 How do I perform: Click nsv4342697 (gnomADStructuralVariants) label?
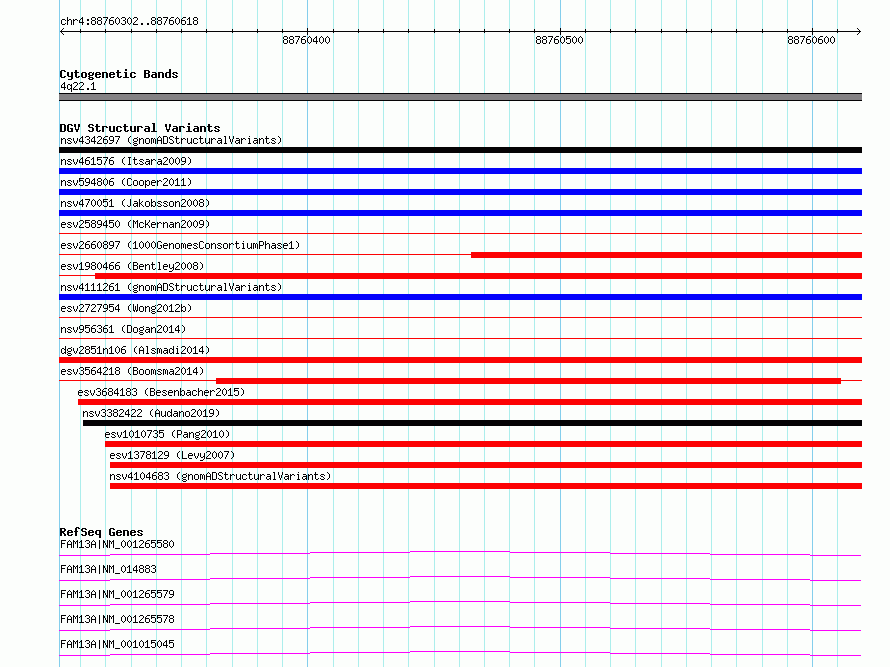coord(171,140)
